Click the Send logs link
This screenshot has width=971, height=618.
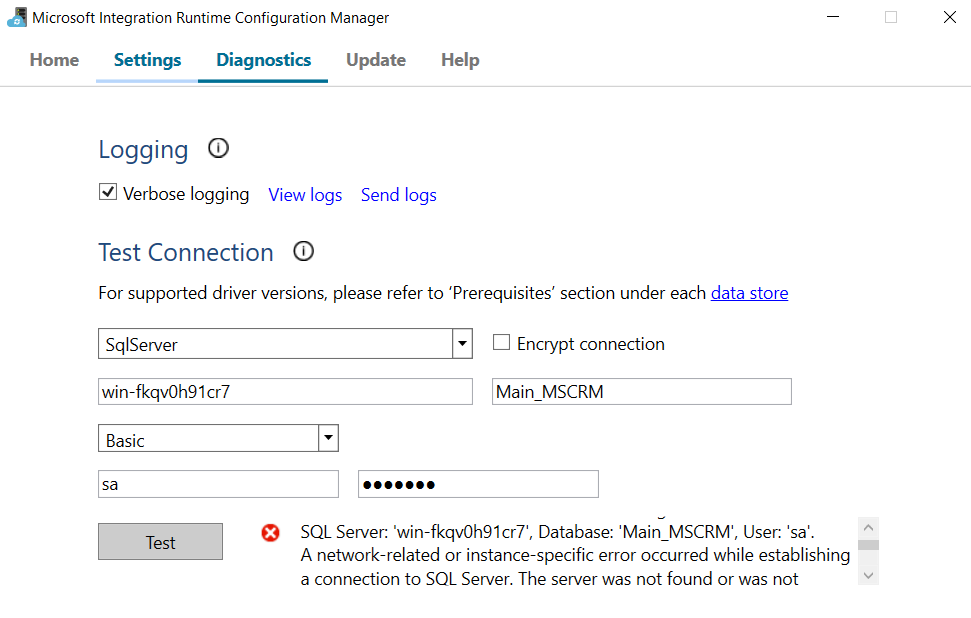tap(399, 194)
